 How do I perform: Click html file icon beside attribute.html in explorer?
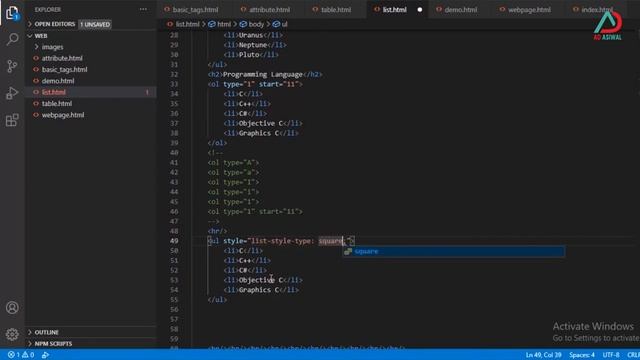tap(36, 58)
